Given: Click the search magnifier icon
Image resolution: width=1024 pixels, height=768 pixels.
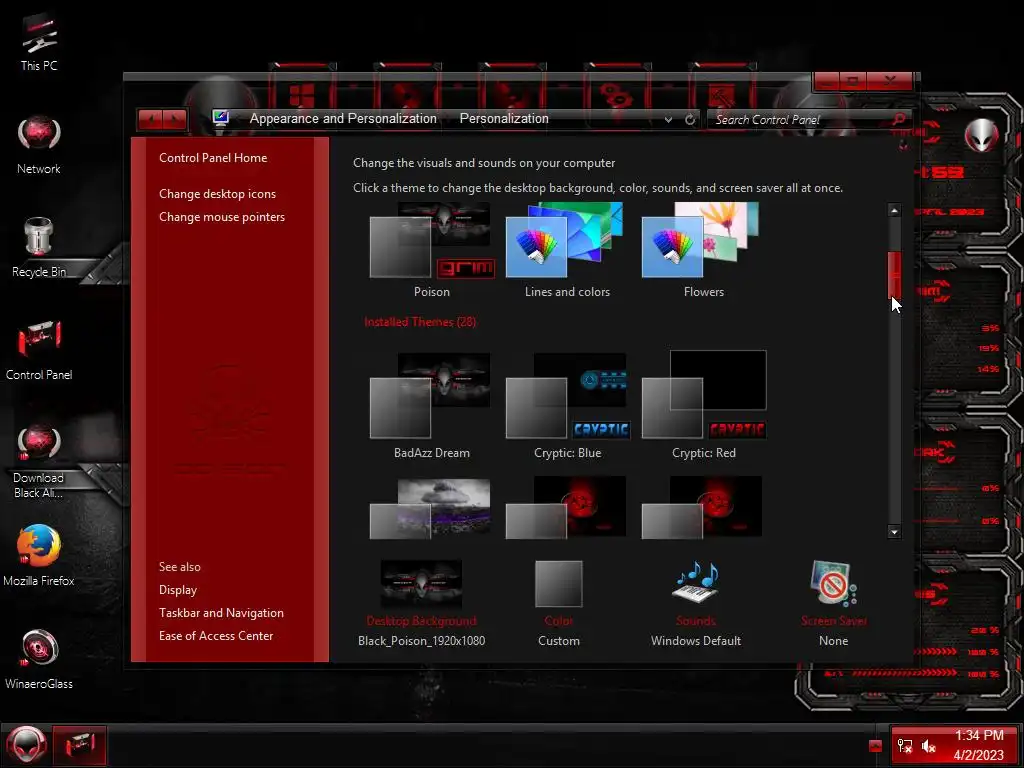Looking at the screenshot, I should (899, 119).
